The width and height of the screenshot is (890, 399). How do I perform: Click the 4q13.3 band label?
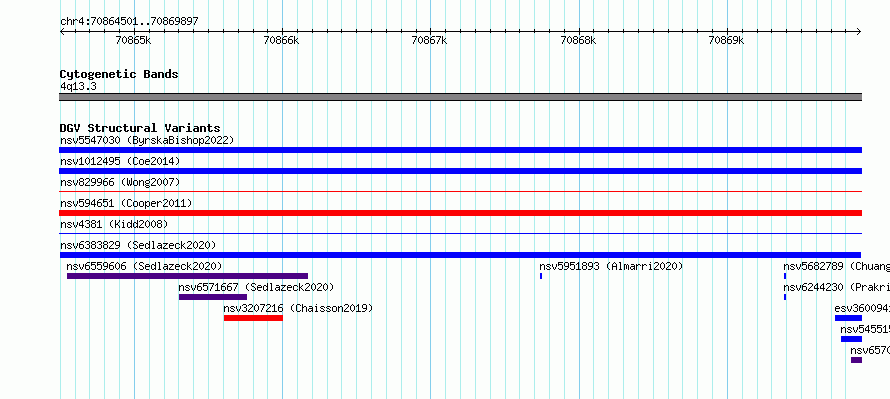point(78,87)
